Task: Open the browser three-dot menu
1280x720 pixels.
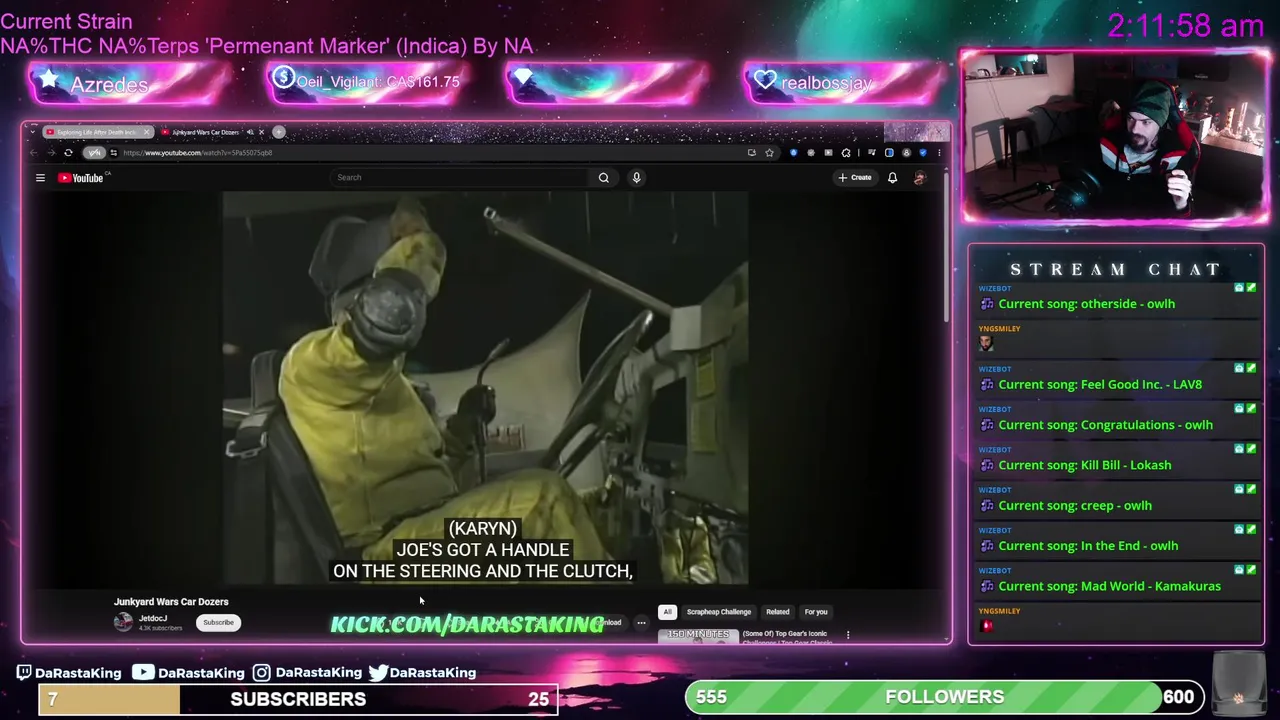Action: [x=939, y=152]
